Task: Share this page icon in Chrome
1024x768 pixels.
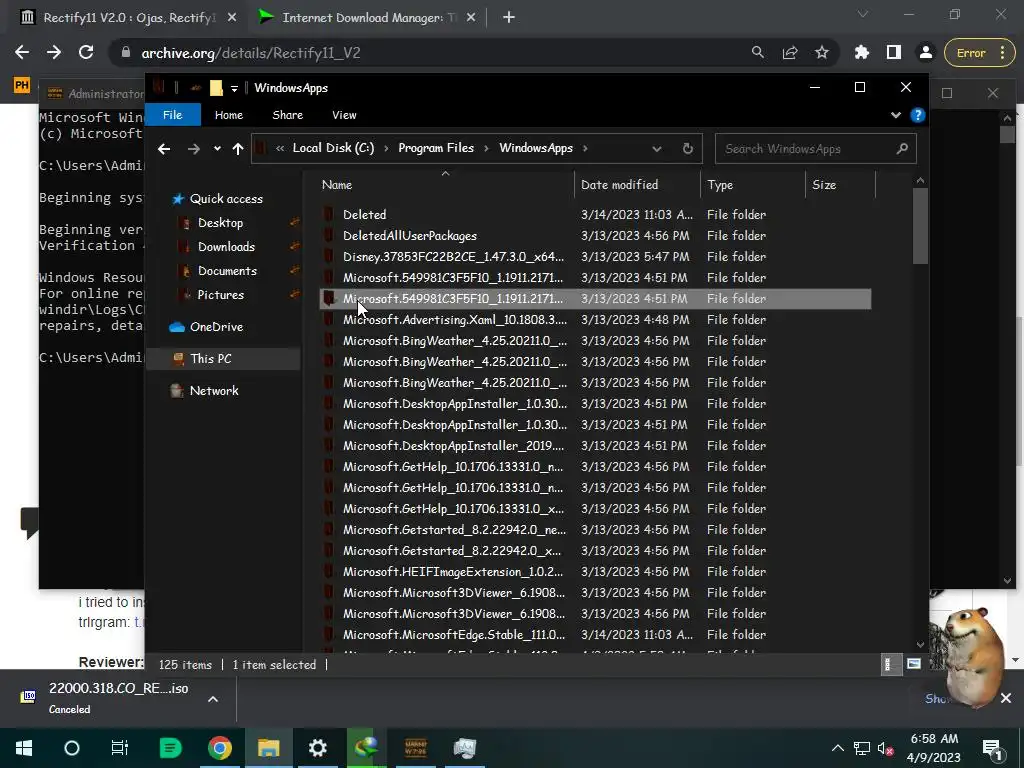Action: point(790,52)
